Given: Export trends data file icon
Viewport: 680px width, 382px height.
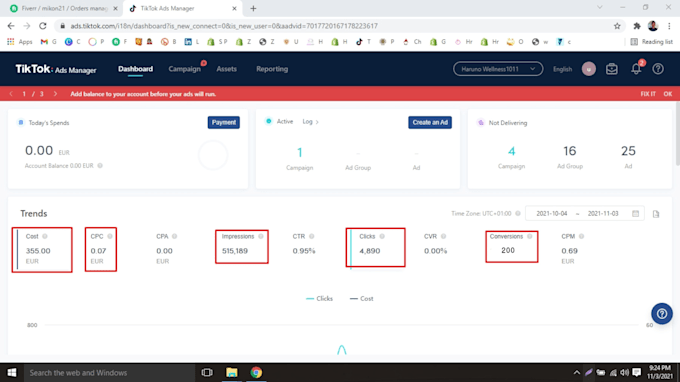Looking at the screenshot, I should [656, 214].
